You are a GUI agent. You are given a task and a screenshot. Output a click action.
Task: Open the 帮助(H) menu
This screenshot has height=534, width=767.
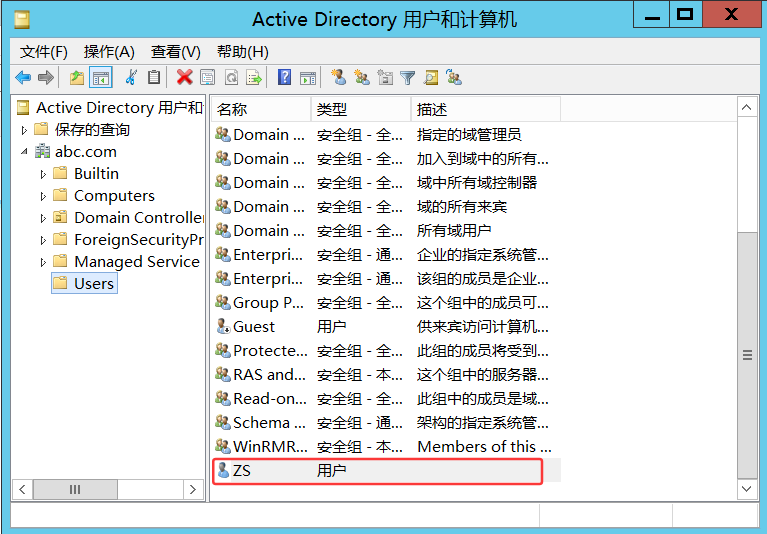(x=243, y=52)
